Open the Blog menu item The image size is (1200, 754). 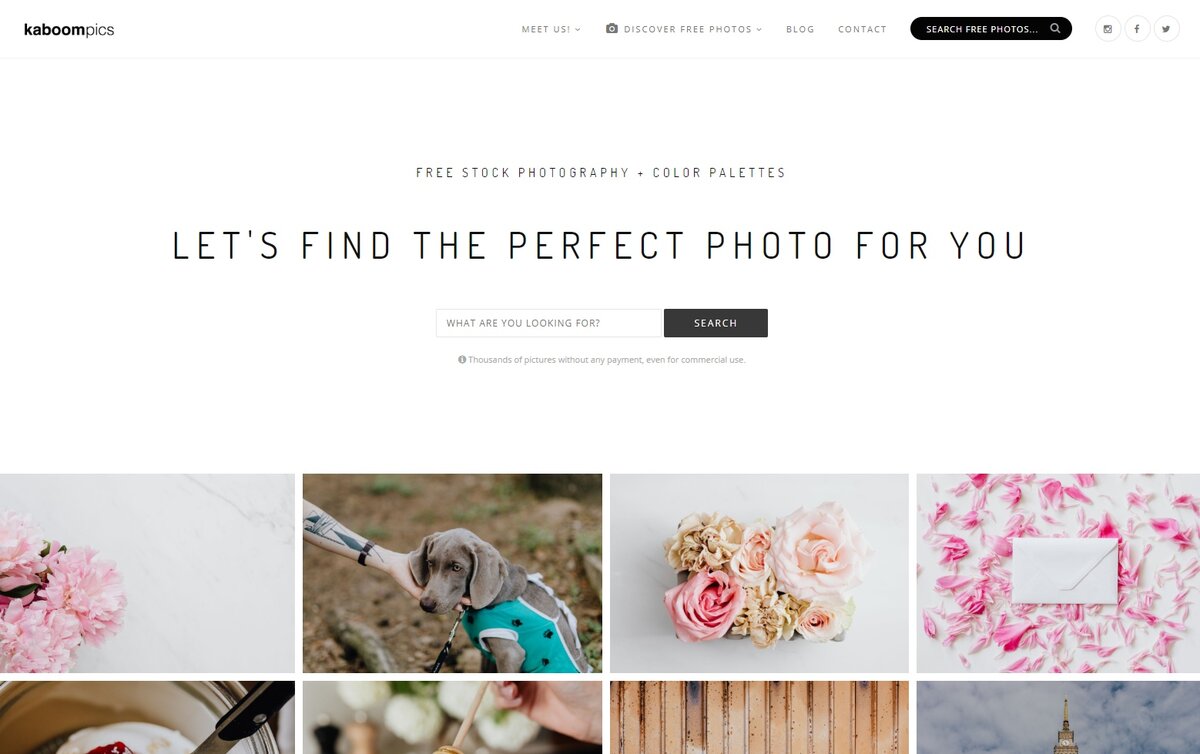[x=800, y=29]
